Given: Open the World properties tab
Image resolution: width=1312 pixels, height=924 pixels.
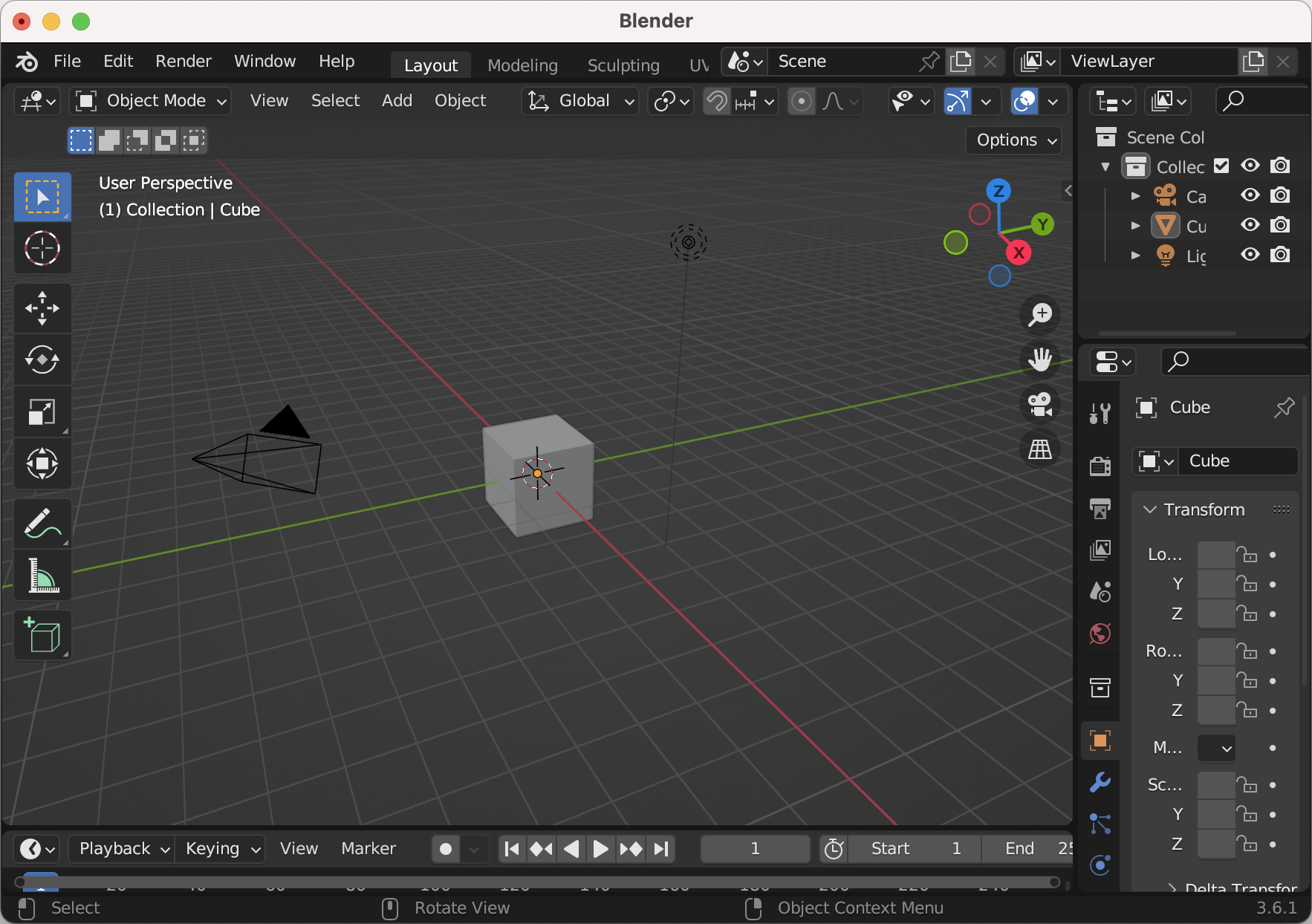Looking at the screenshot, I should coord(1100,634).
